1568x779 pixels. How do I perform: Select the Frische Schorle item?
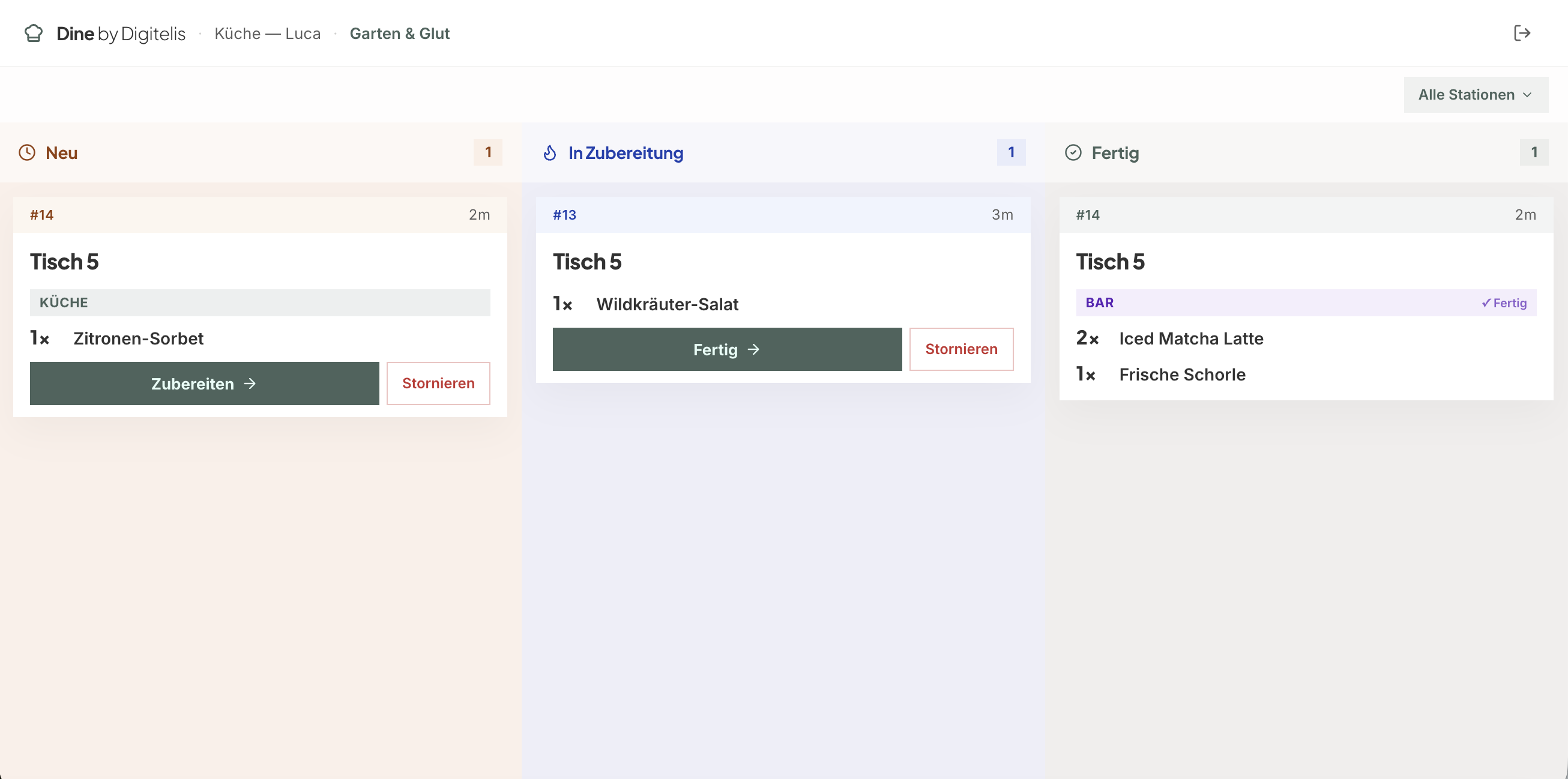[1182, 374]
